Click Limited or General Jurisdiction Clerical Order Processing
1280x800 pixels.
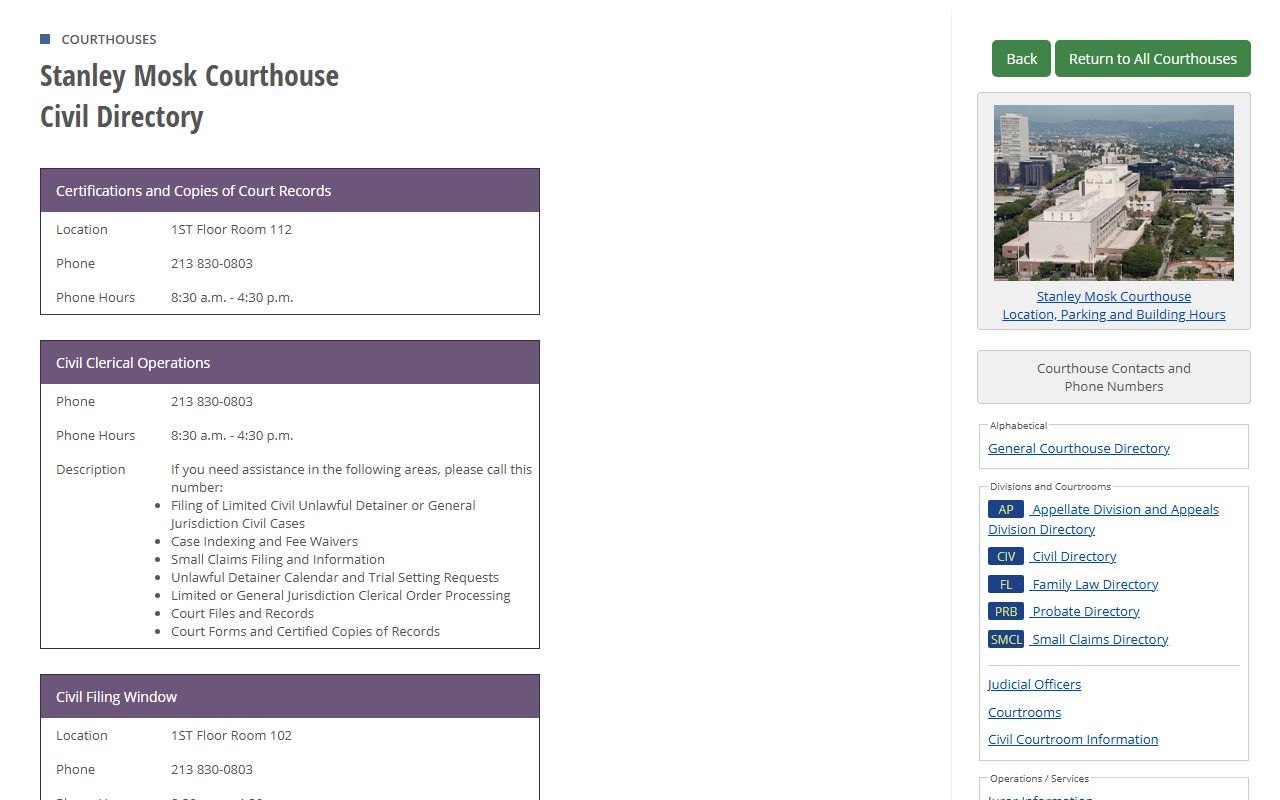pyautogui.click(x=341, y=595)
